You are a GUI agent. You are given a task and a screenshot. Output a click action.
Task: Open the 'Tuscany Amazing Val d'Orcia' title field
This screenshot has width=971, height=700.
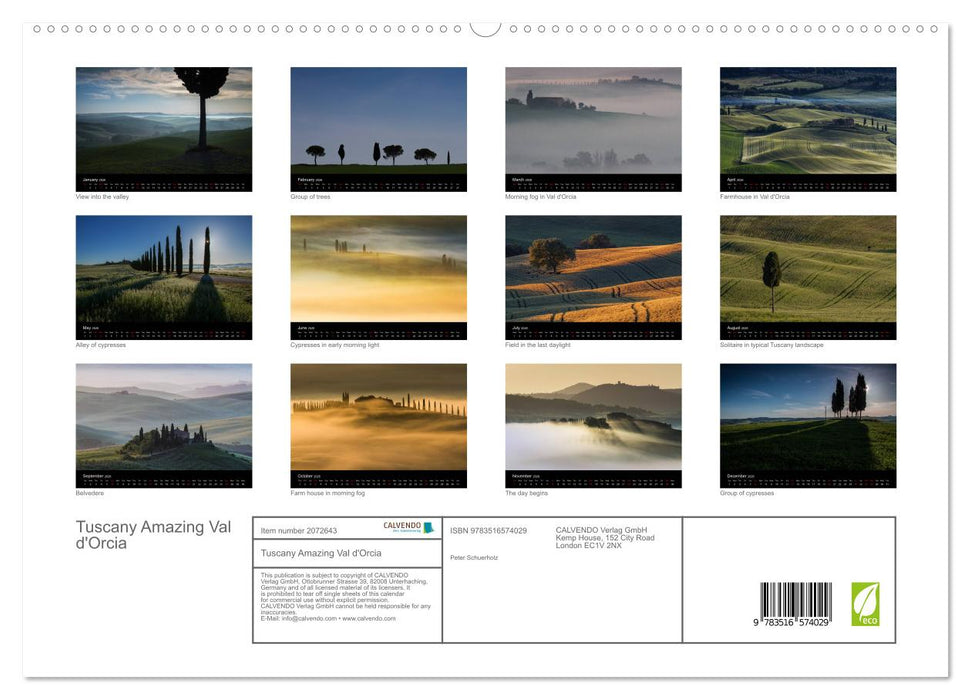(x=323, y=553)
